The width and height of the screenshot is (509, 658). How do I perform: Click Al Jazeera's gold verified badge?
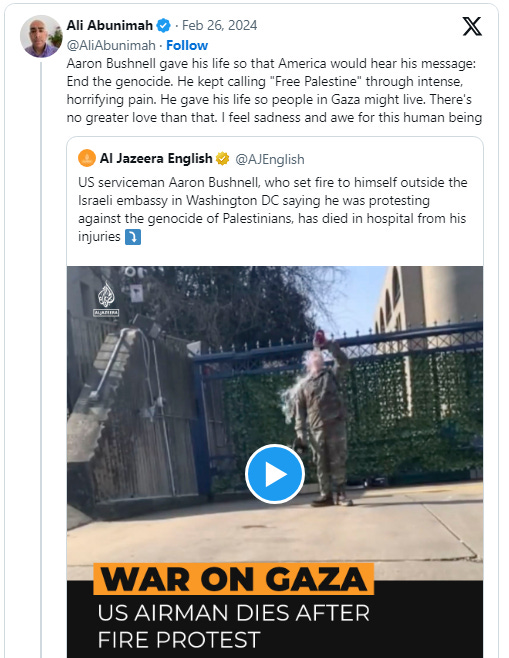[222, 159]
